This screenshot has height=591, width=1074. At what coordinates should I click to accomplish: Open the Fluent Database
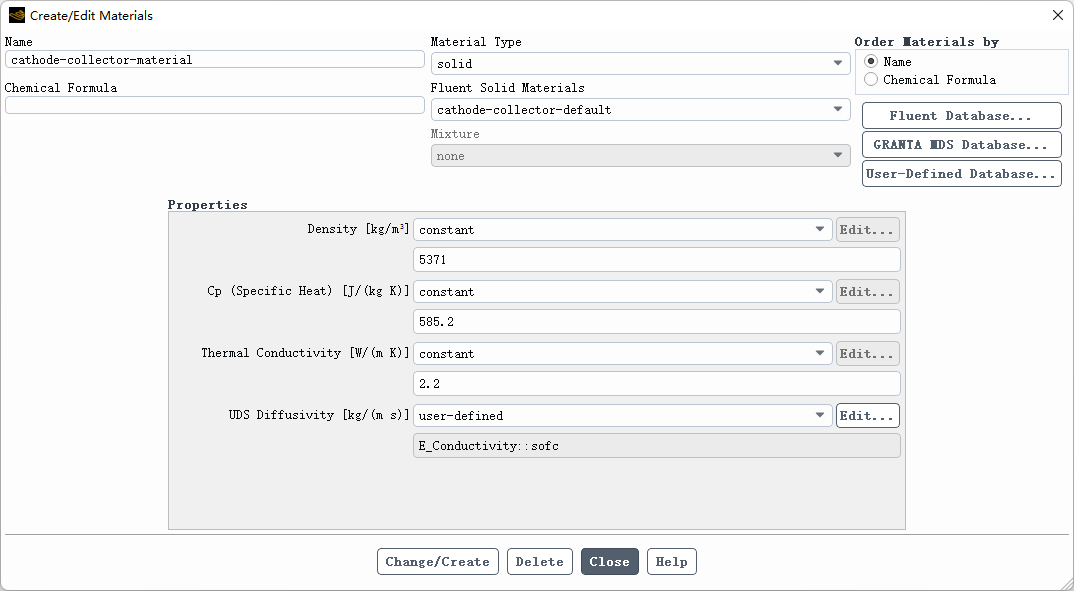tap(961, 116)
